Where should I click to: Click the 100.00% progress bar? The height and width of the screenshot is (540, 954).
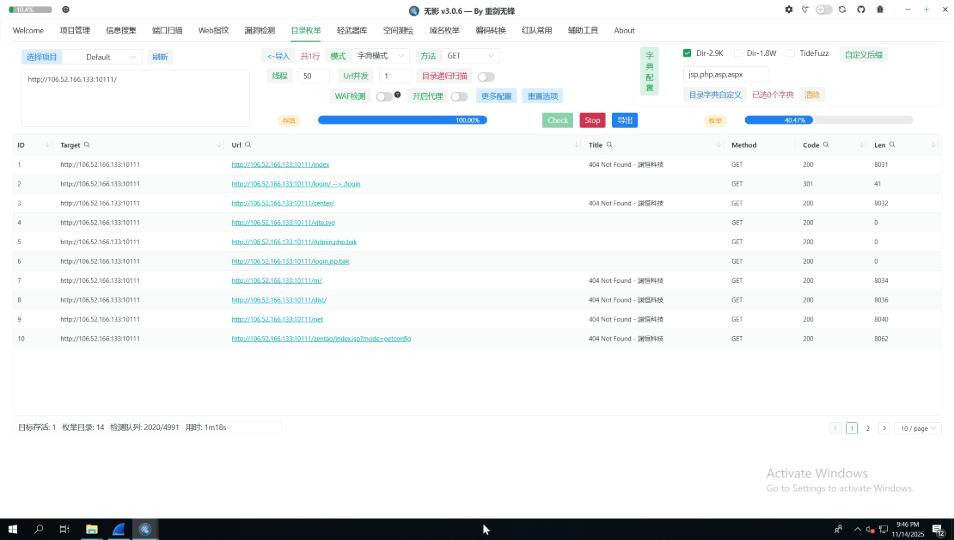point(402,120)
